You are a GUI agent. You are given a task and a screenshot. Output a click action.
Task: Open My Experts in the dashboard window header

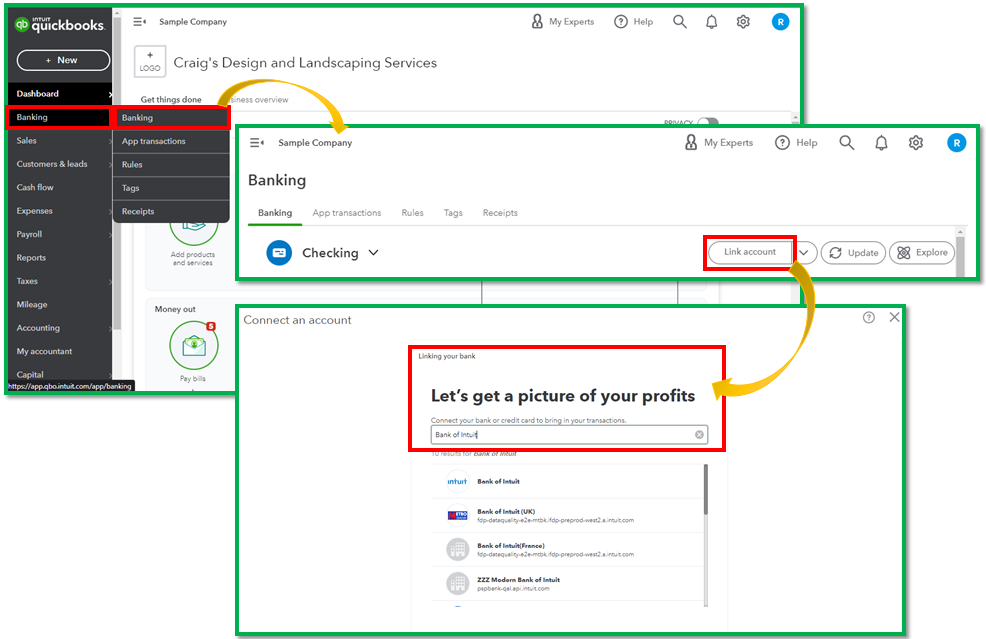(x=563, y=21)
